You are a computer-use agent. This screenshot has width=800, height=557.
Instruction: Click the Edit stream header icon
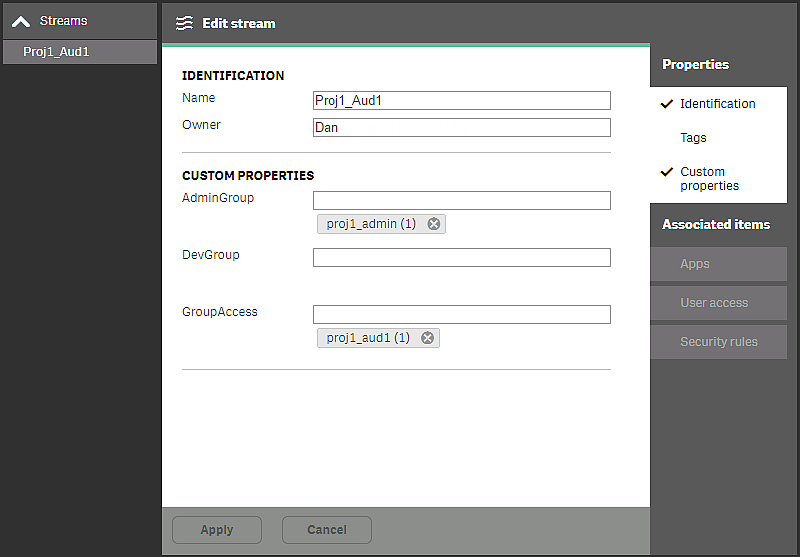[x=184, y=23]
